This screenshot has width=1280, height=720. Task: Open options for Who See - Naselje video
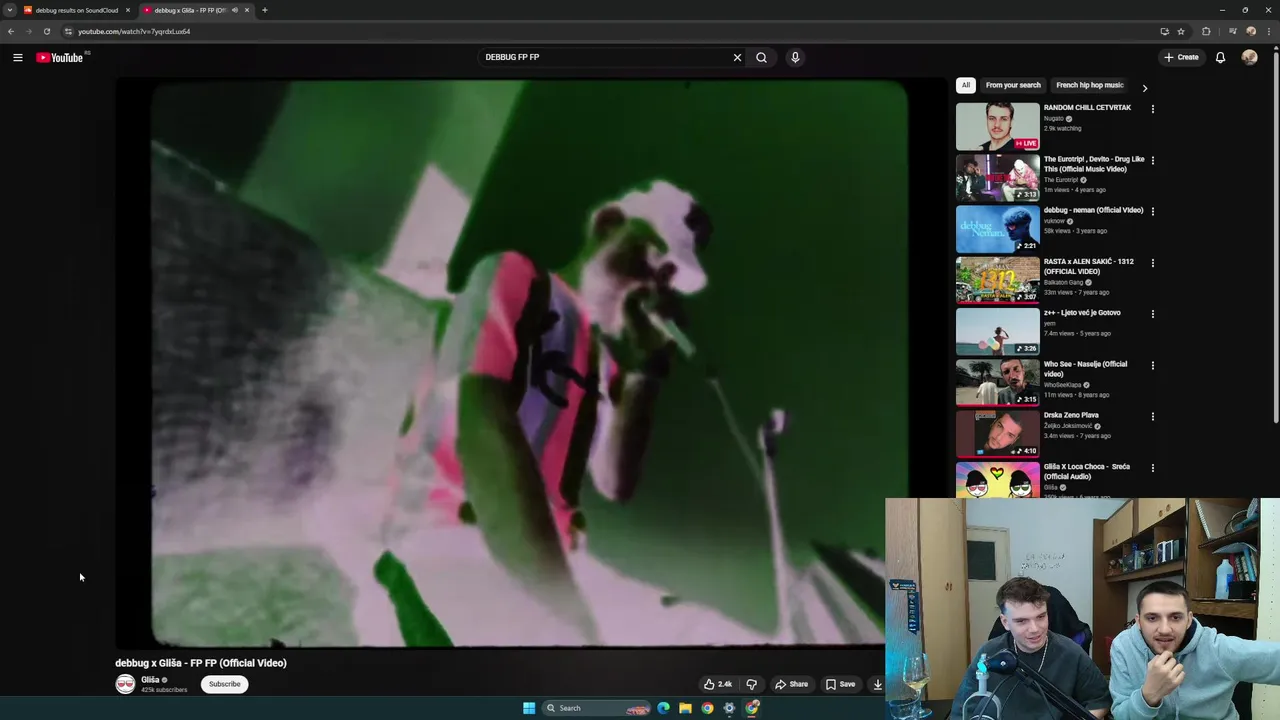pos(1152,365)
